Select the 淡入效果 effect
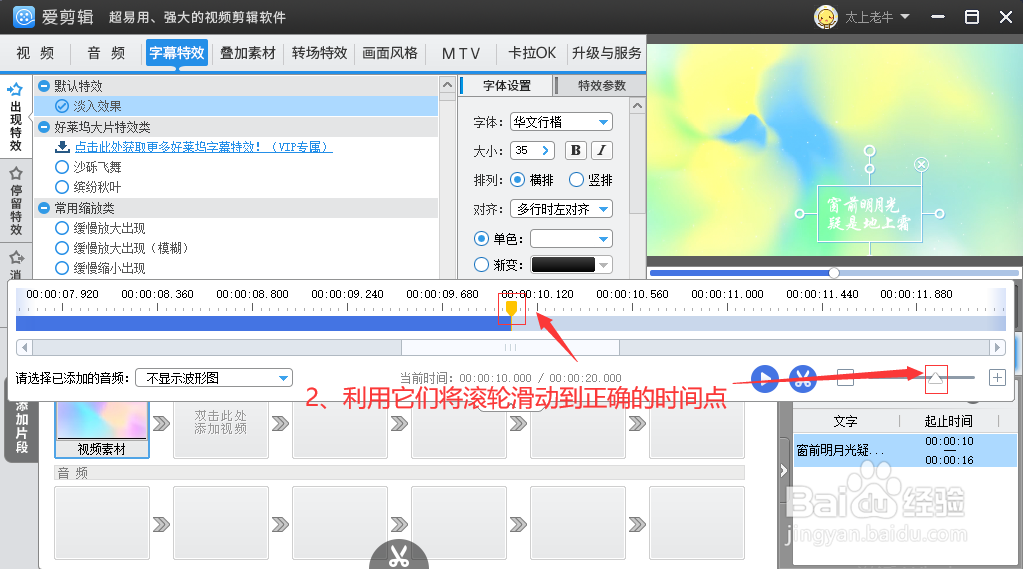 coord(236,106)
